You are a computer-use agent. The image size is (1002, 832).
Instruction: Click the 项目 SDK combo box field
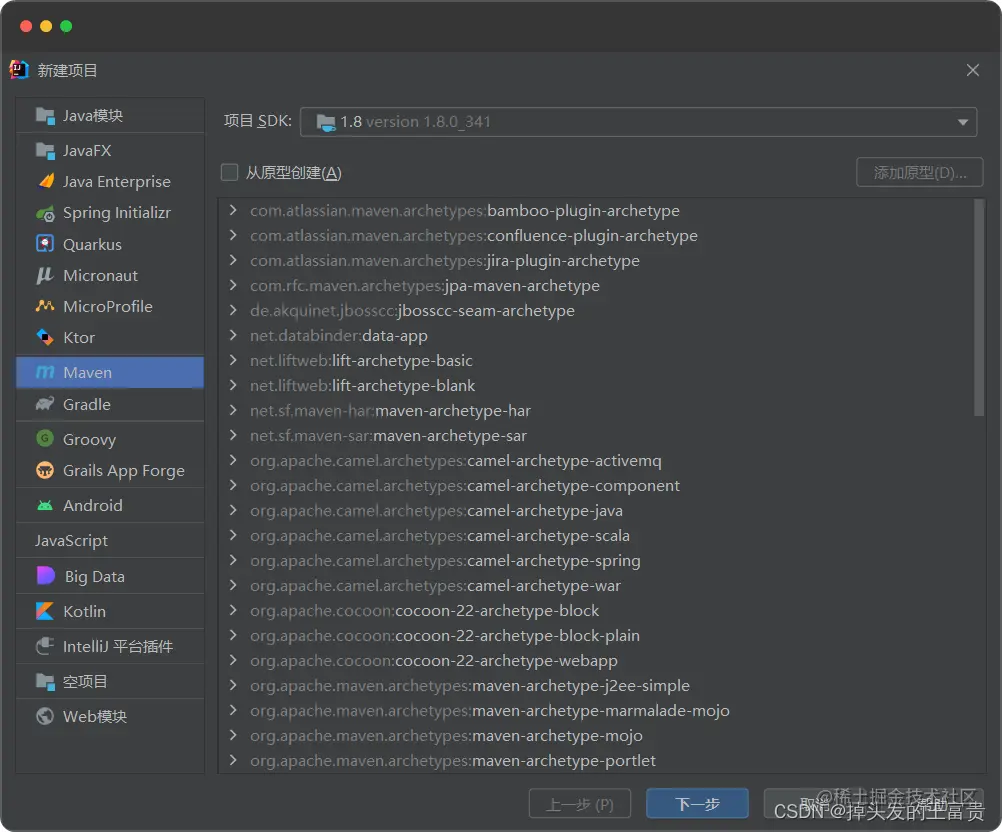pyautogui.click(x=638, y=122)
